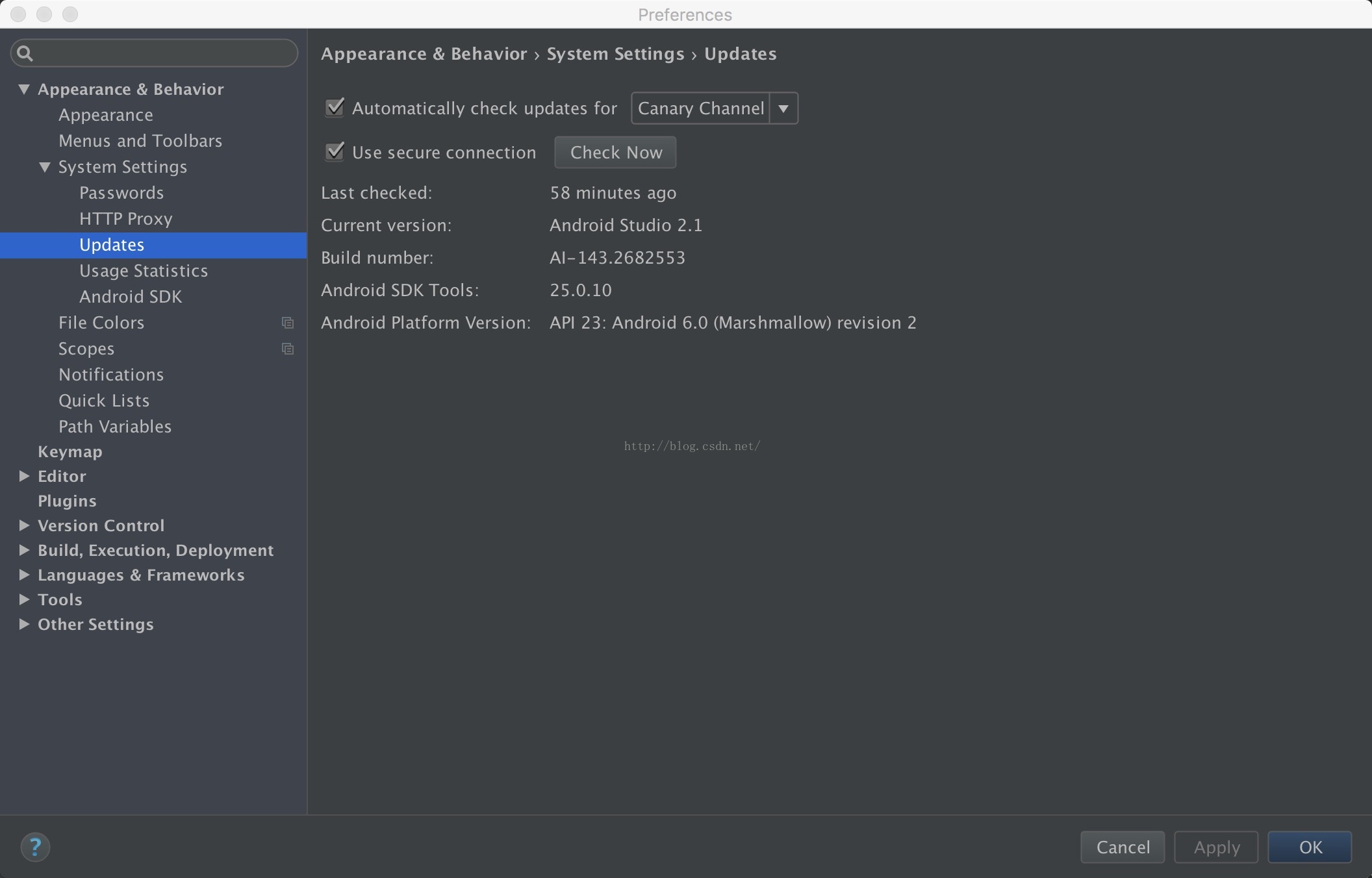Open Plugins settings
Image resolution: width=1372 pixels, height=878 pixels.
point(67,501)
